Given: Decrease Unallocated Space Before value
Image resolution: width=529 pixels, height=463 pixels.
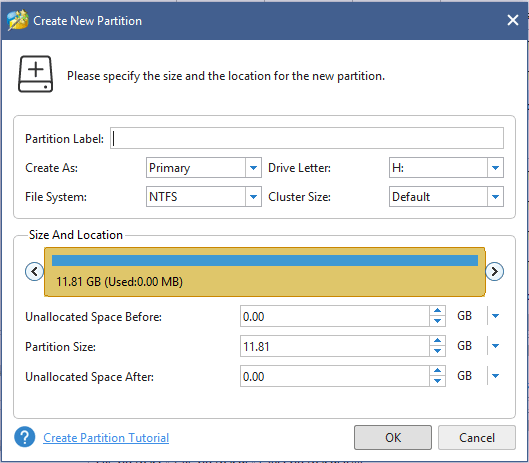Looking at the screenshot, I should click(438, 321).
